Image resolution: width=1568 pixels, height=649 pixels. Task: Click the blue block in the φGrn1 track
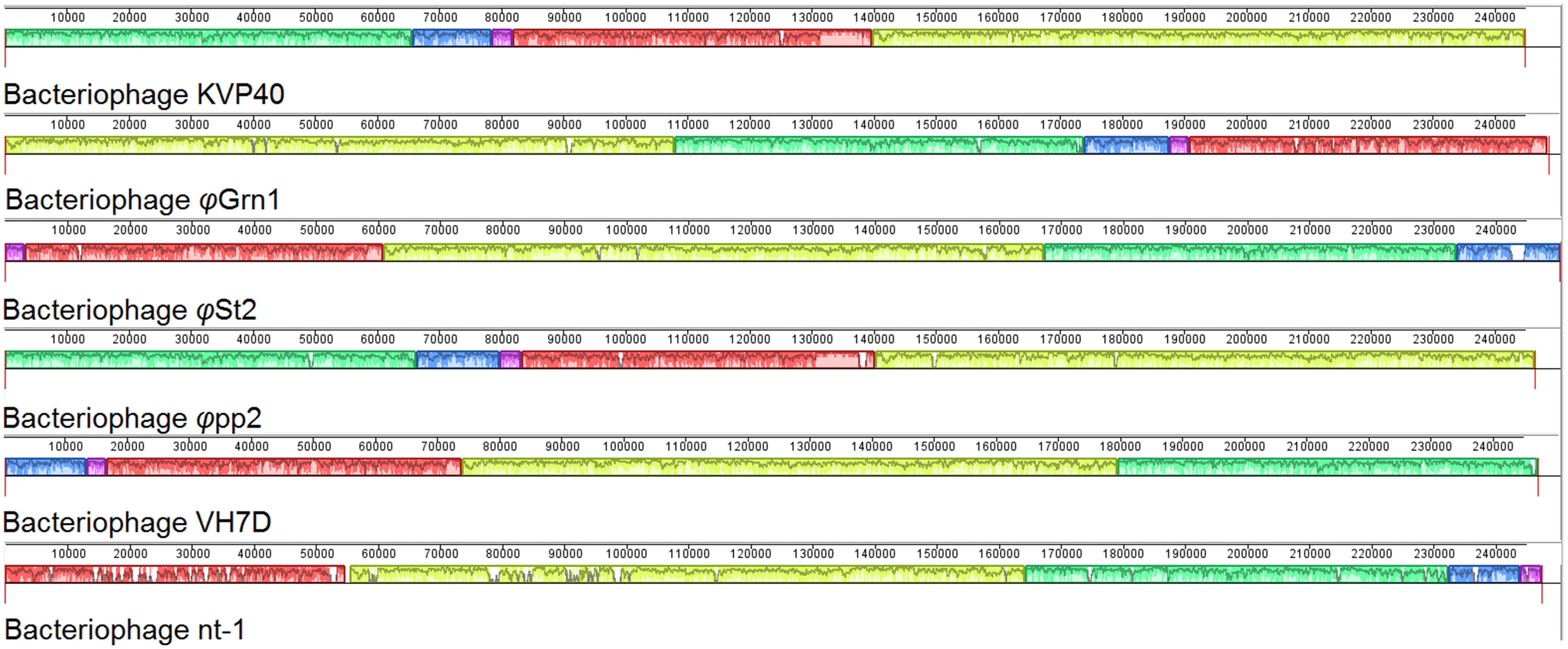point(1127,145)
